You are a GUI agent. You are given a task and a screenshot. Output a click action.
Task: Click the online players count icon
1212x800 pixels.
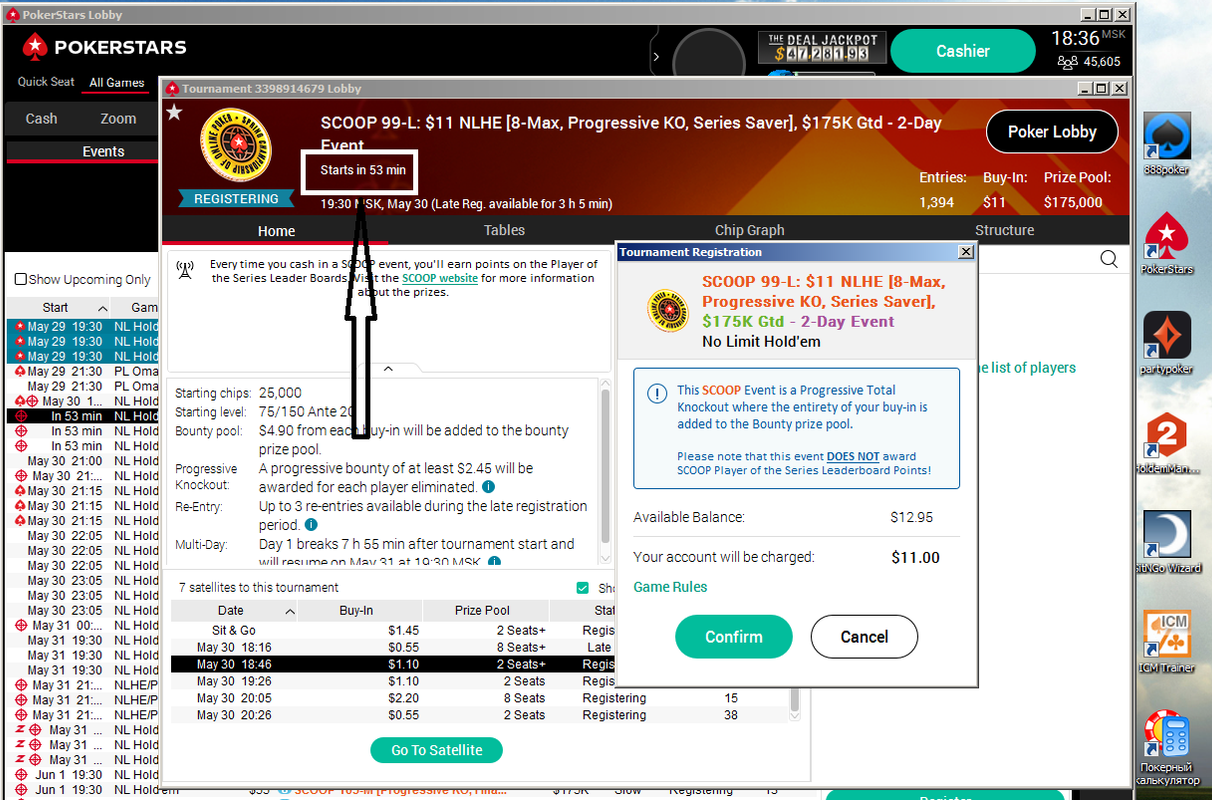point(1067,62)
